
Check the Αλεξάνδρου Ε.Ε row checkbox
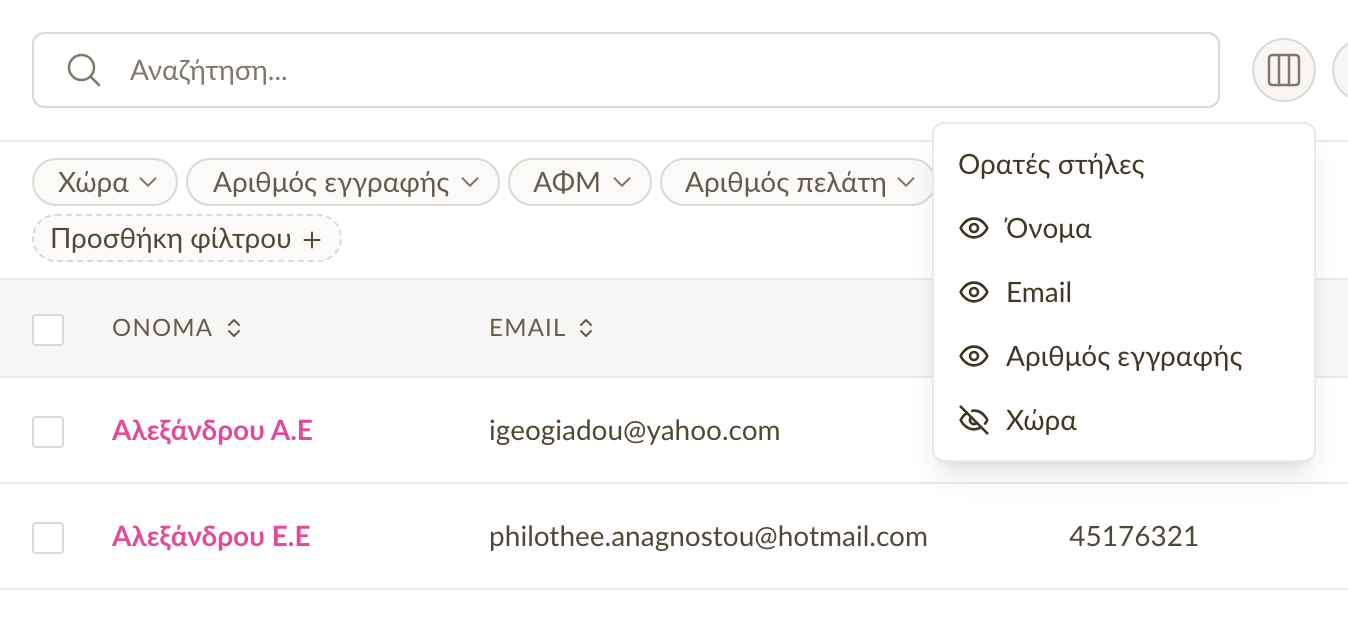click(48, 538)
